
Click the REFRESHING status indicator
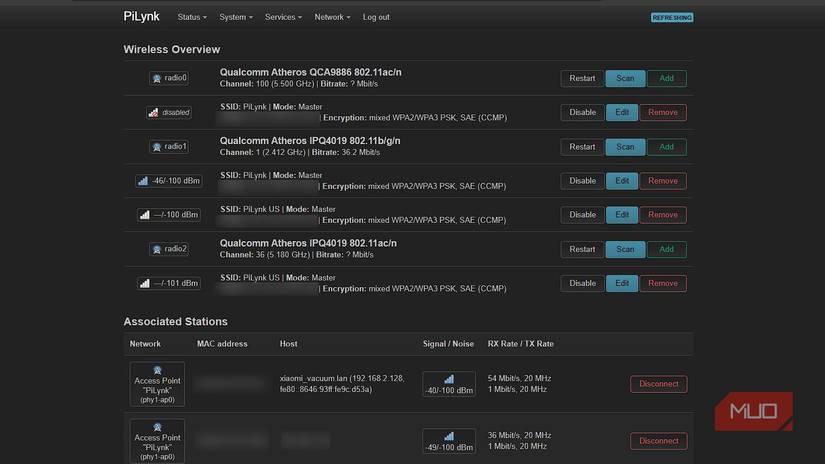pyautogui.click(x=672, y=17)
